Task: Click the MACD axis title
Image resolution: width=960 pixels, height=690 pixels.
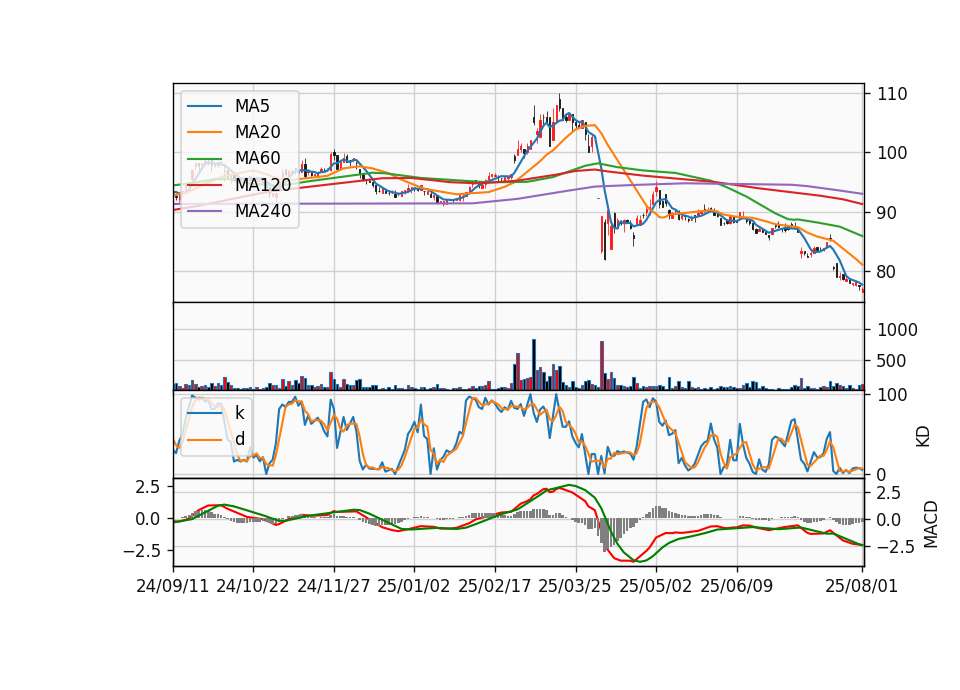Action: pos(931,524)
